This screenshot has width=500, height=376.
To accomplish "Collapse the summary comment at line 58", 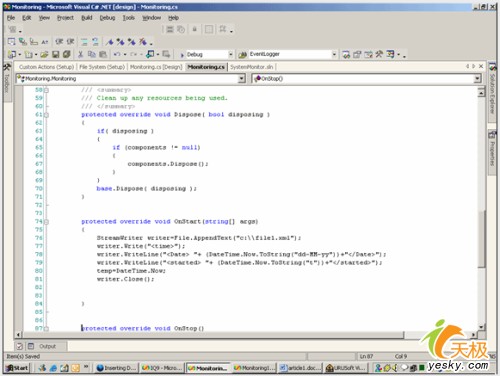I will tap(46, 90).
